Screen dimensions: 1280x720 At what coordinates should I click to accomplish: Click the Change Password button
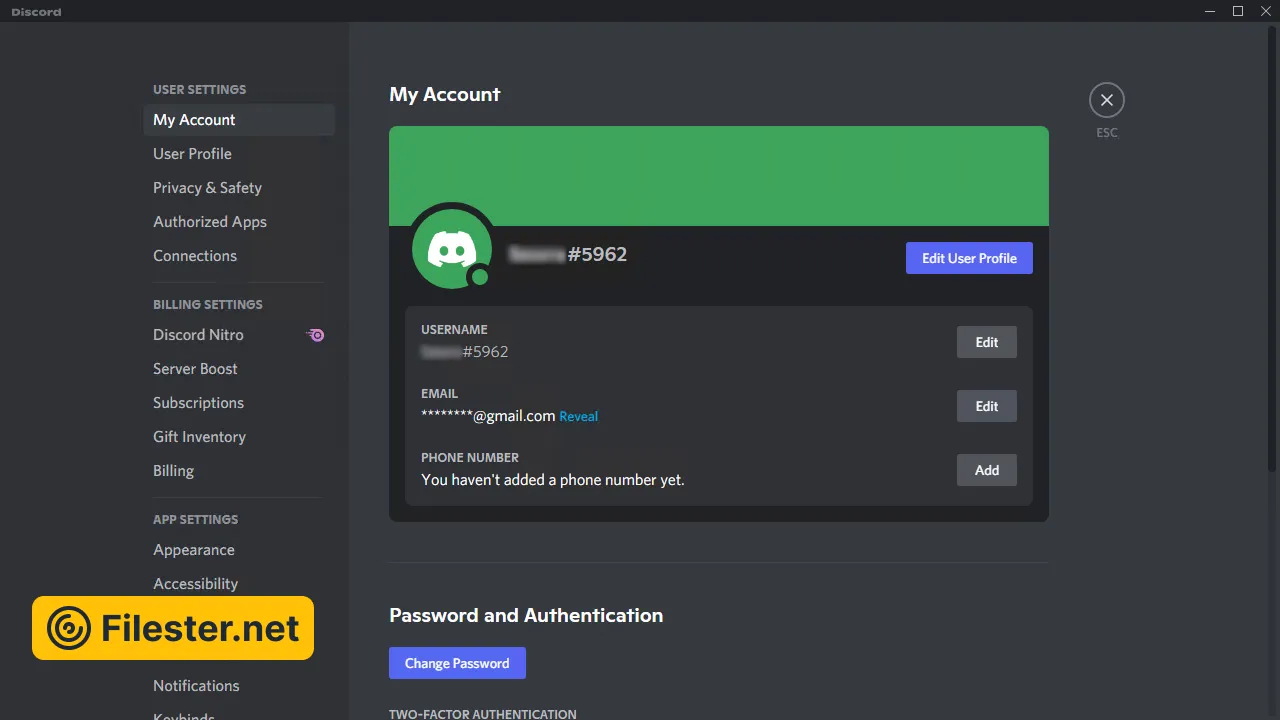pyautogui.click(x=457, y=663)
